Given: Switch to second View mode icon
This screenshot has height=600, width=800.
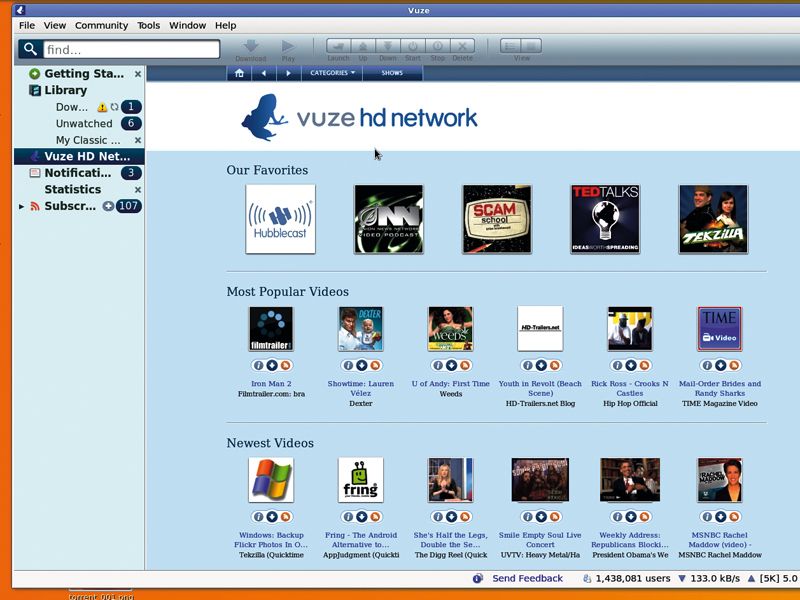Looking at the screenshot, I should (531, 46).
